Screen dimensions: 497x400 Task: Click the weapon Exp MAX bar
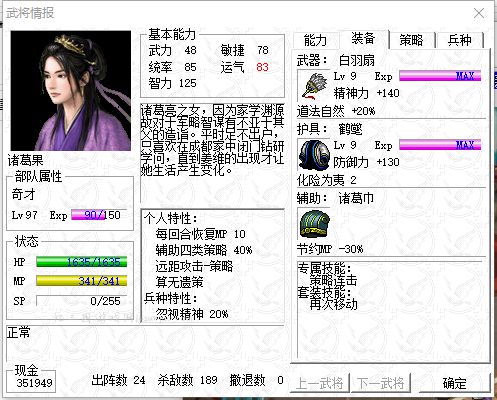[440, 76]
